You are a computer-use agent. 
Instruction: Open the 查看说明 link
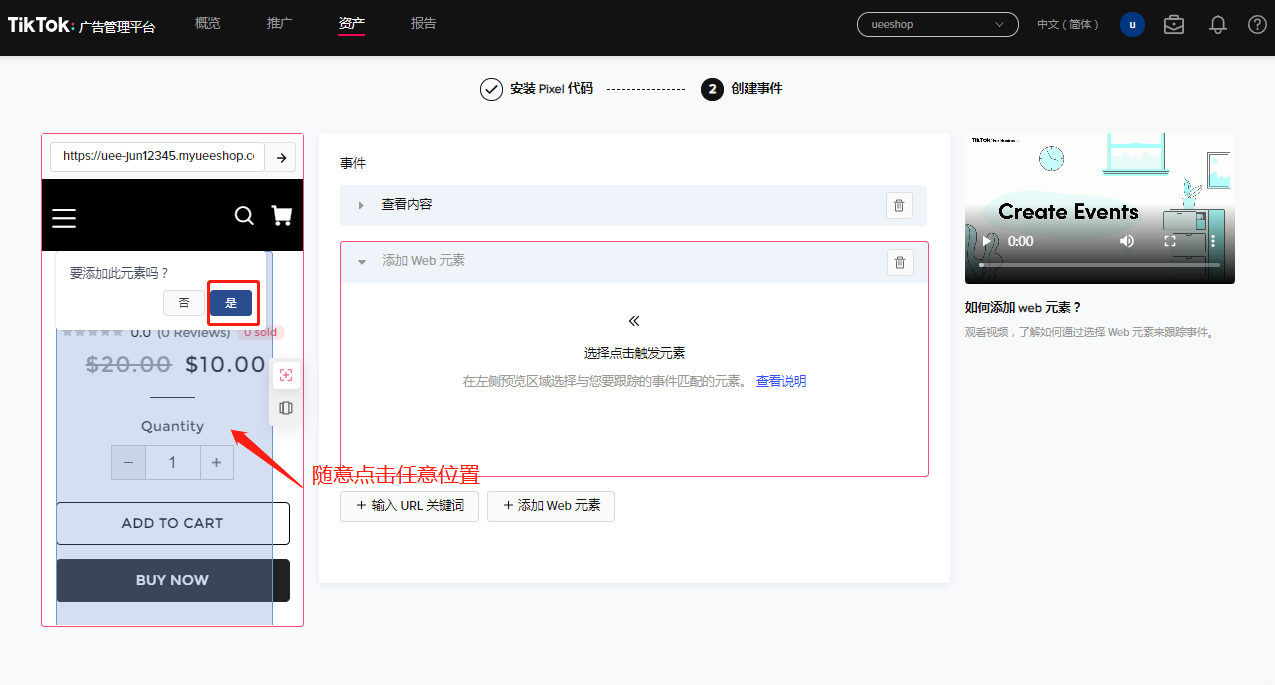coord(781,381)
